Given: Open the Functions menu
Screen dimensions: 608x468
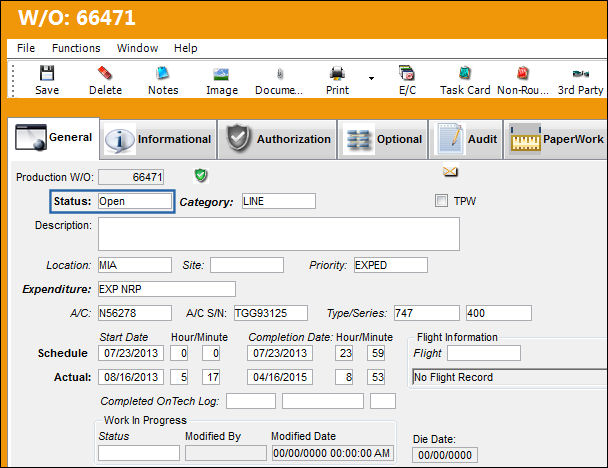Looking at the screenshot, I should (76, 48).
